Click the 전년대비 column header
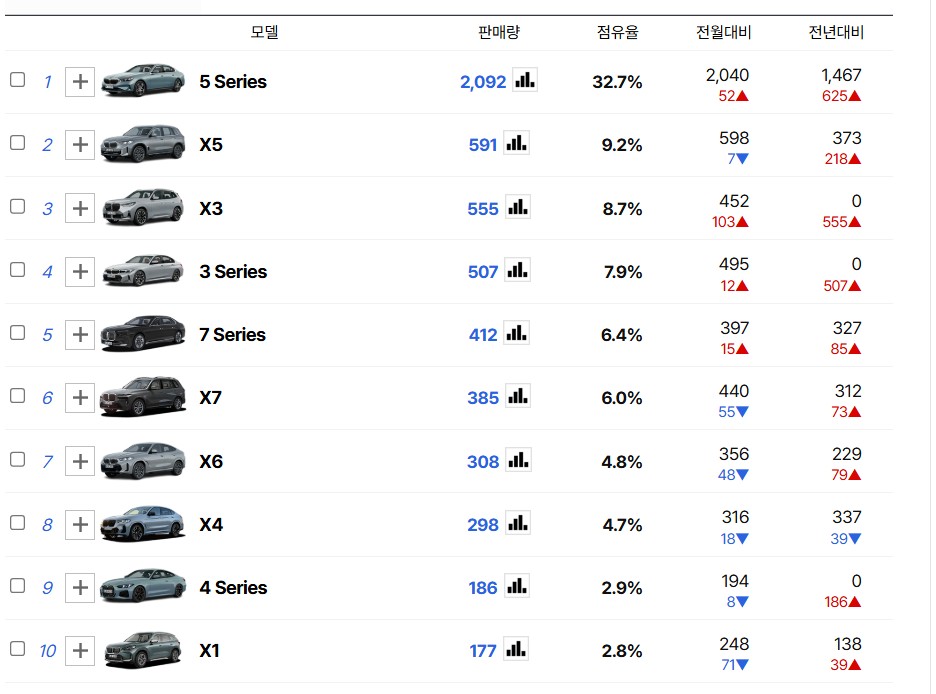Image resolution: width=936 pixels, height=694 pixels. coord(836,32)
